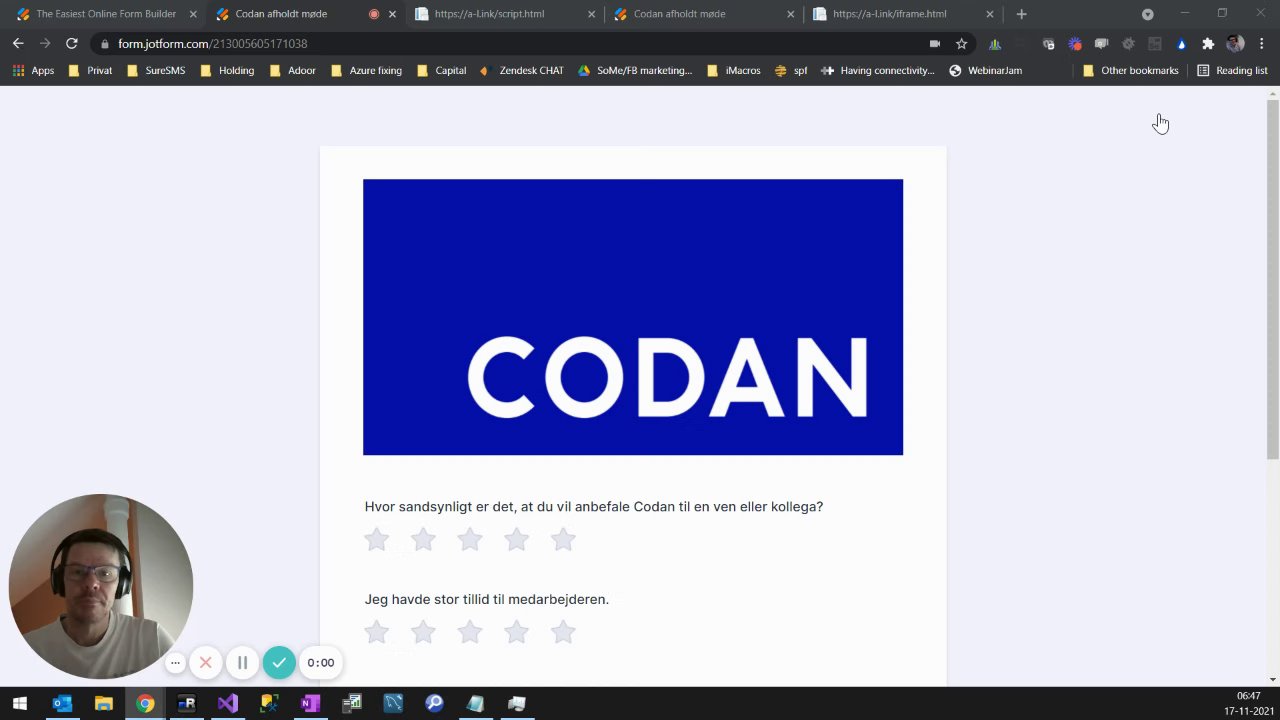Expand the Privat bookmarks folder
1280x720 pixels.
[x=90, y=70]
